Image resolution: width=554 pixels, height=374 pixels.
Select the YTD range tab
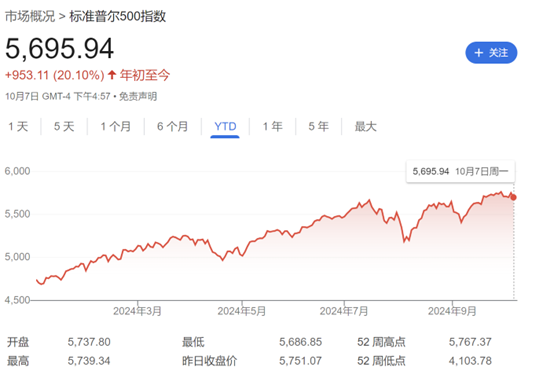coord(225,126)
